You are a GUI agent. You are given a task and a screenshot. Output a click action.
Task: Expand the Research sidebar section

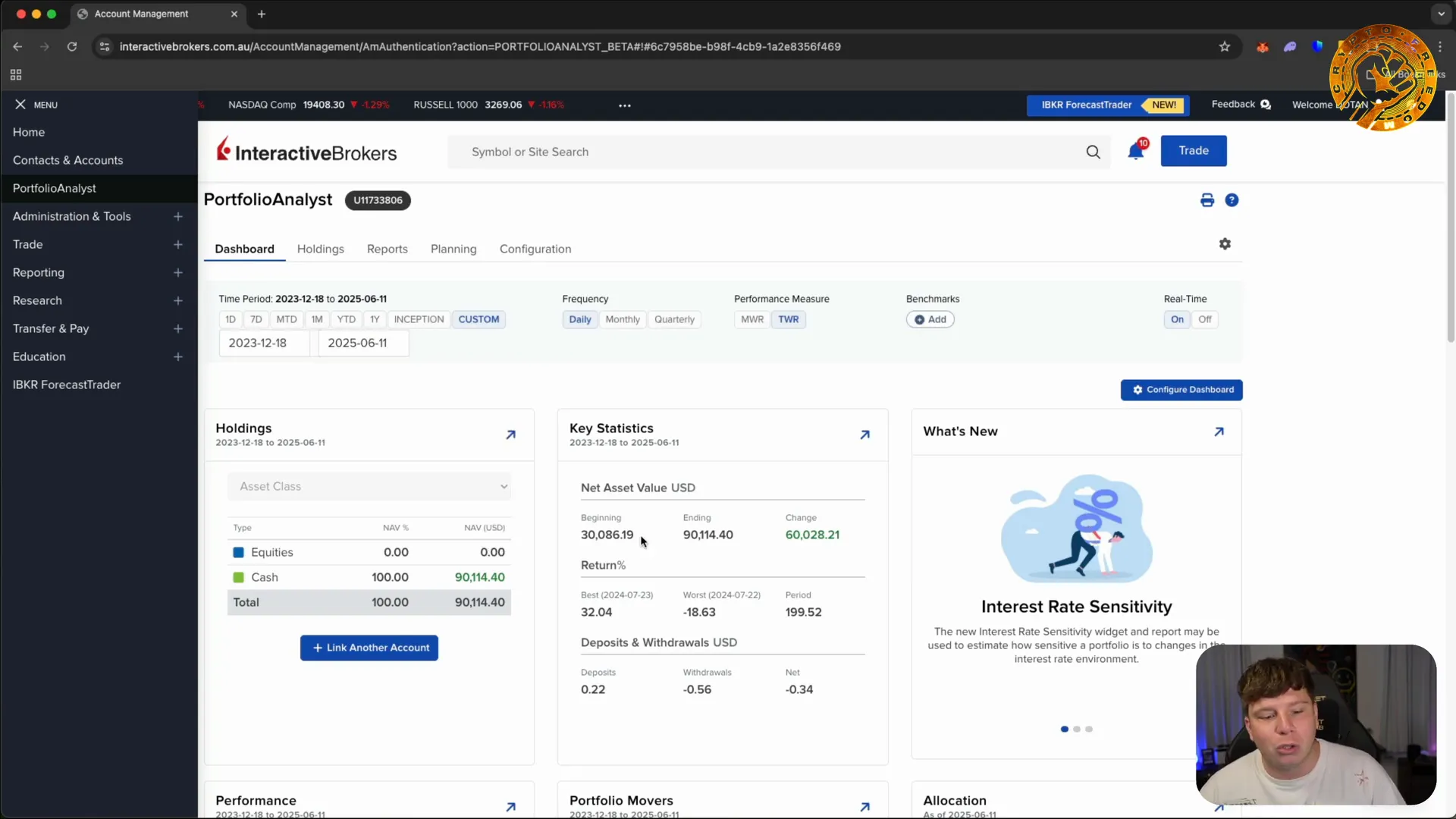coord(177,301)
